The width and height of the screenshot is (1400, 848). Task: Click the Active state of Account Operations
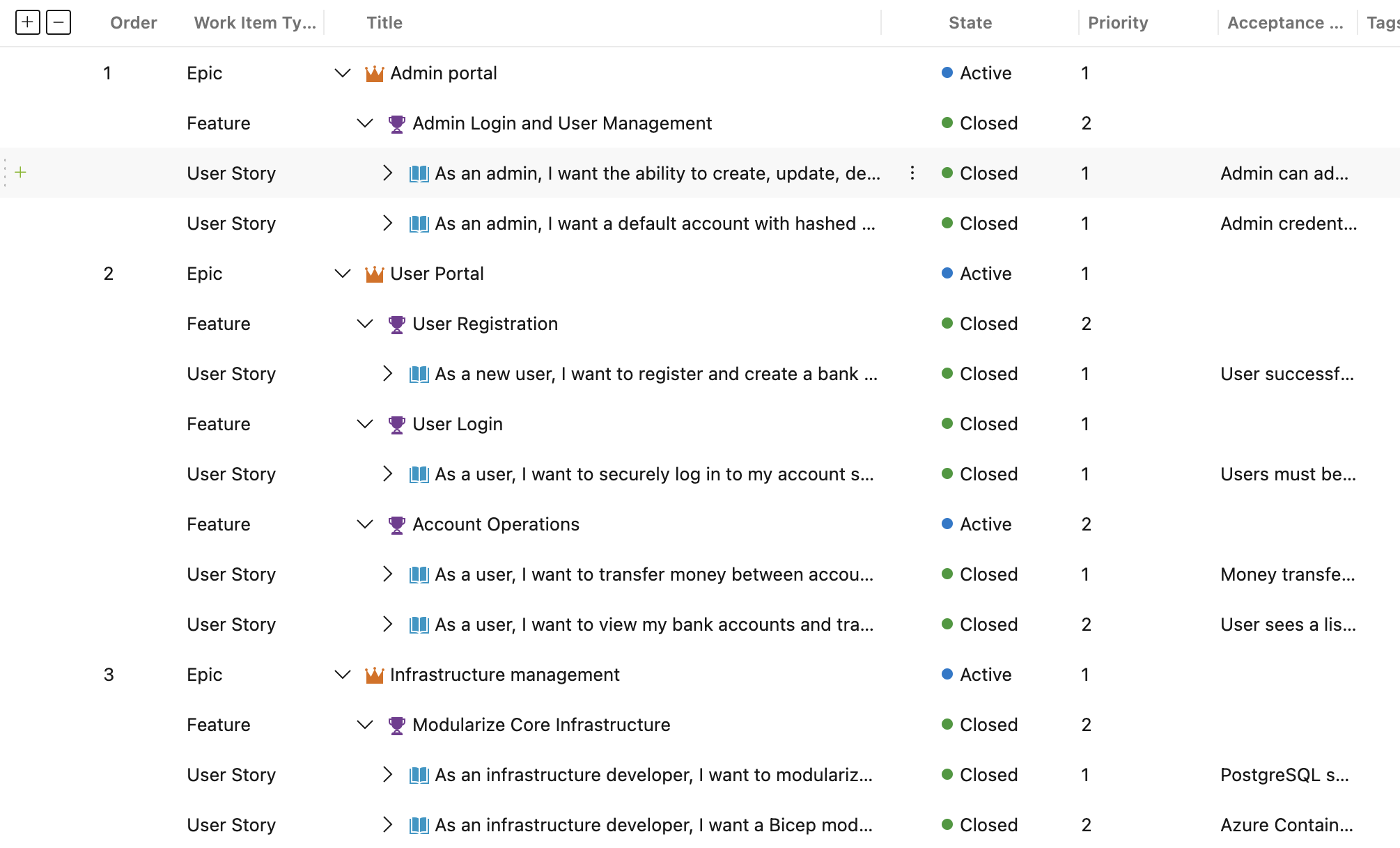pyautogui.click(x=985, y=524)
